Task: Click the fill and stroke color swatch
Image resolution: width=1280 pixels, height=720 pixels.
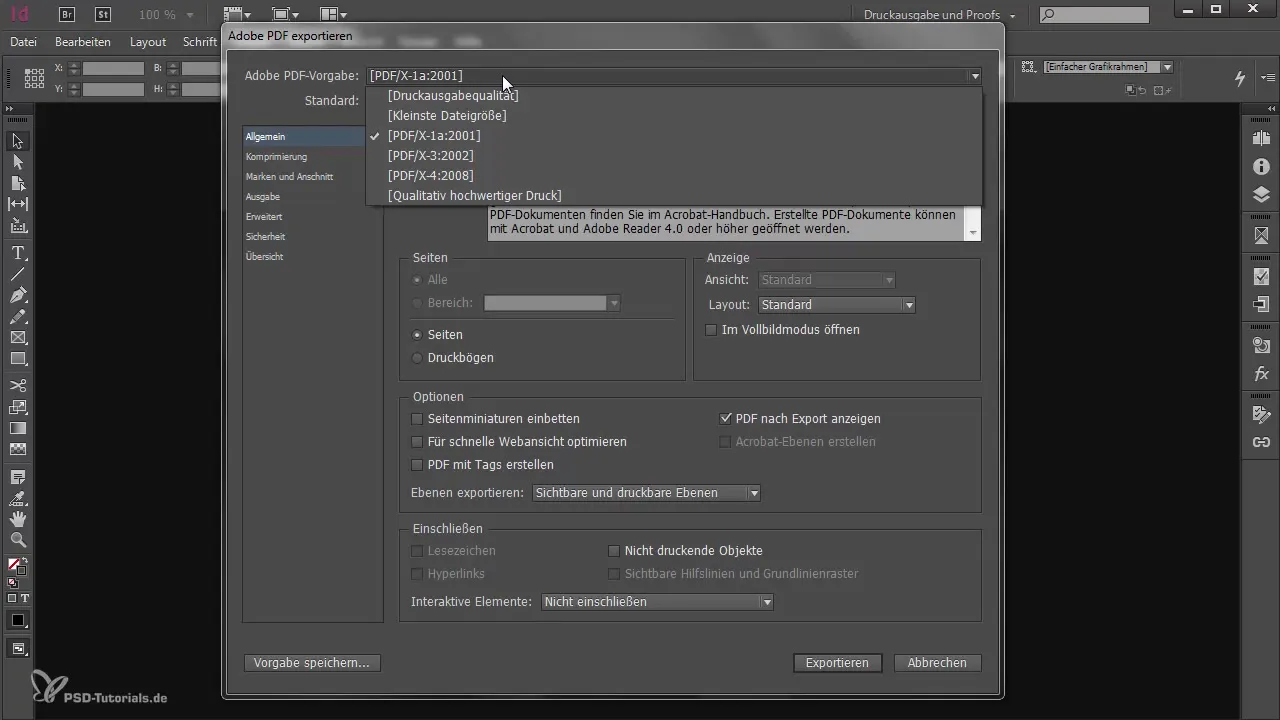Action: [16, 567]
